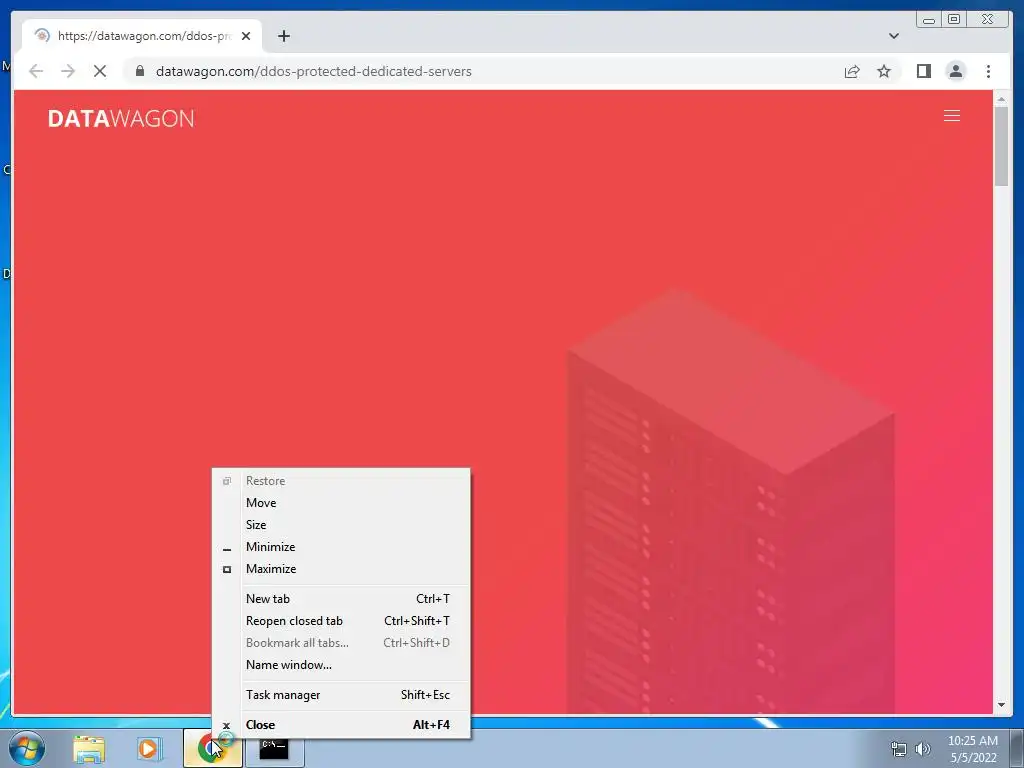Select Reopen closed tab
Image resolution: width=1024 pixels, height=768 pixels.
click(x=341, y=621)
